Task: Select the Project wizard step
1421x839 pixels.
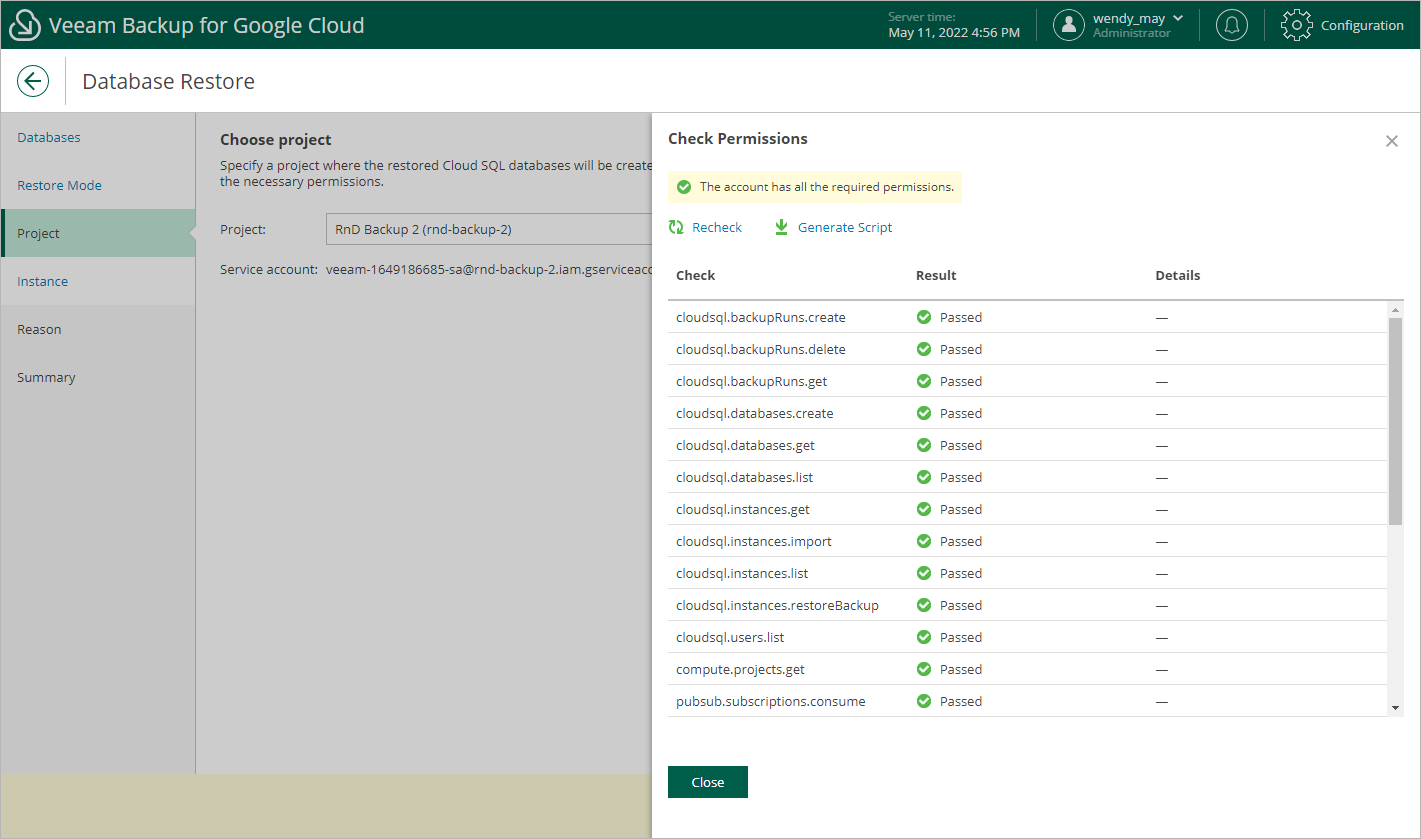Action: tap(98, 233)
